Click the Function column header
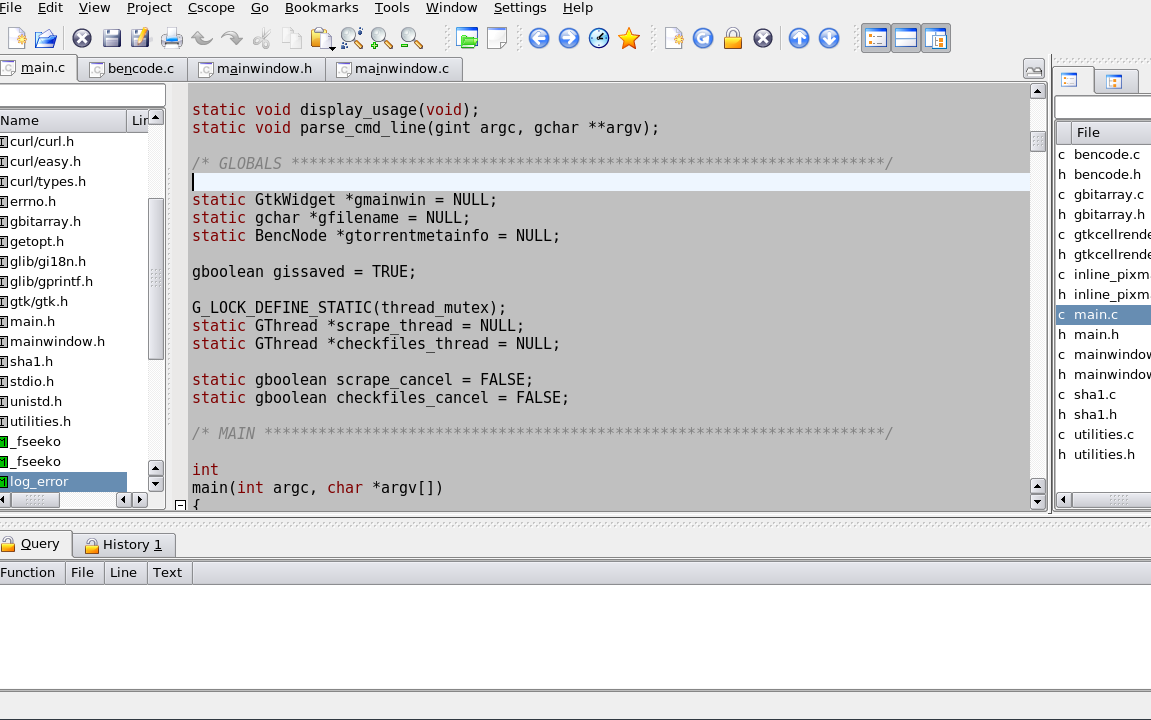The width and height of the screenshot is (1151, 720). (x=32, y=572)
